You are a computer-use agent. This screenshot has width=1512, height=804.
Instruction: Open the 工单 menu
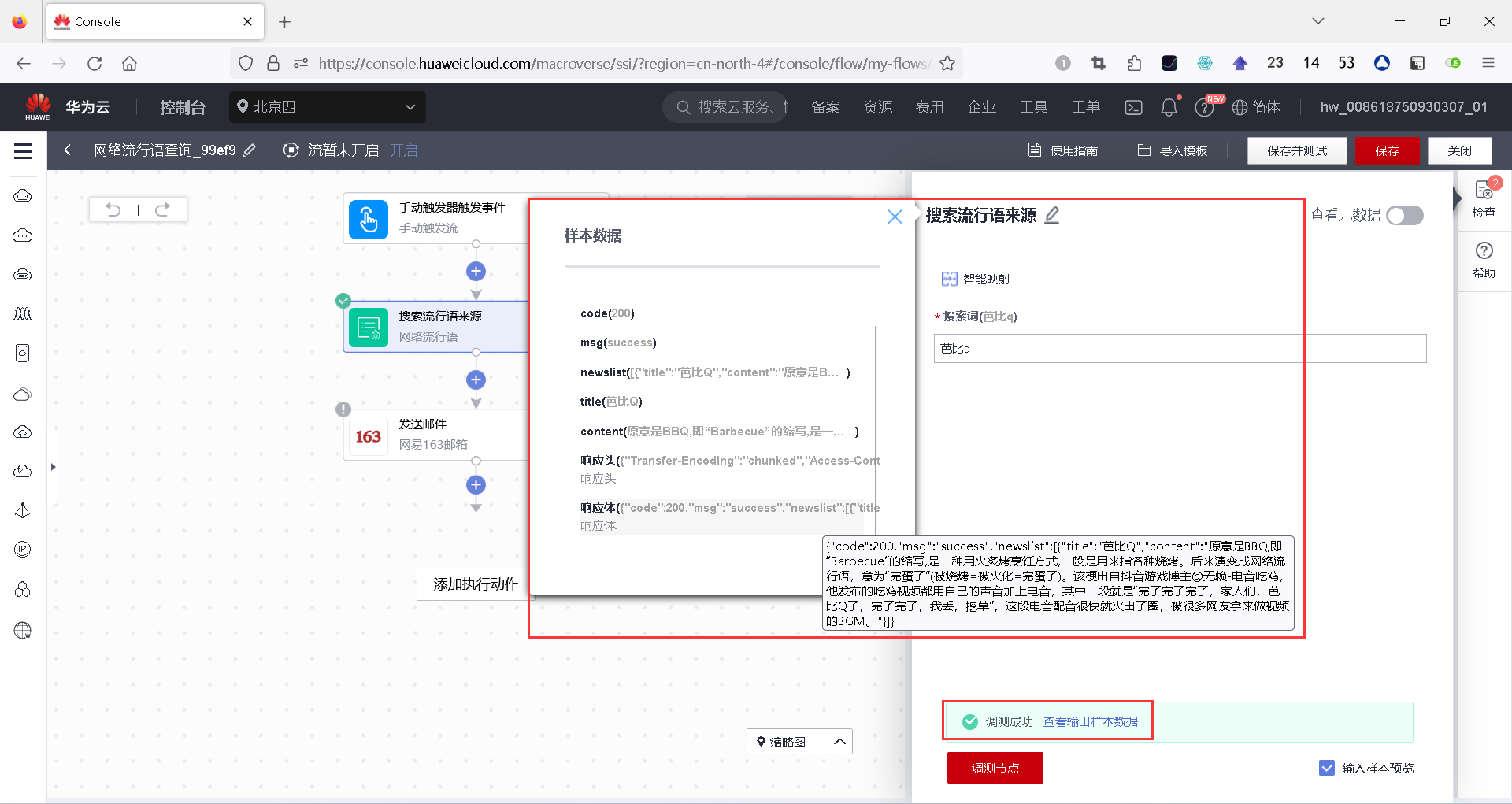click(x=1086, y=107)
